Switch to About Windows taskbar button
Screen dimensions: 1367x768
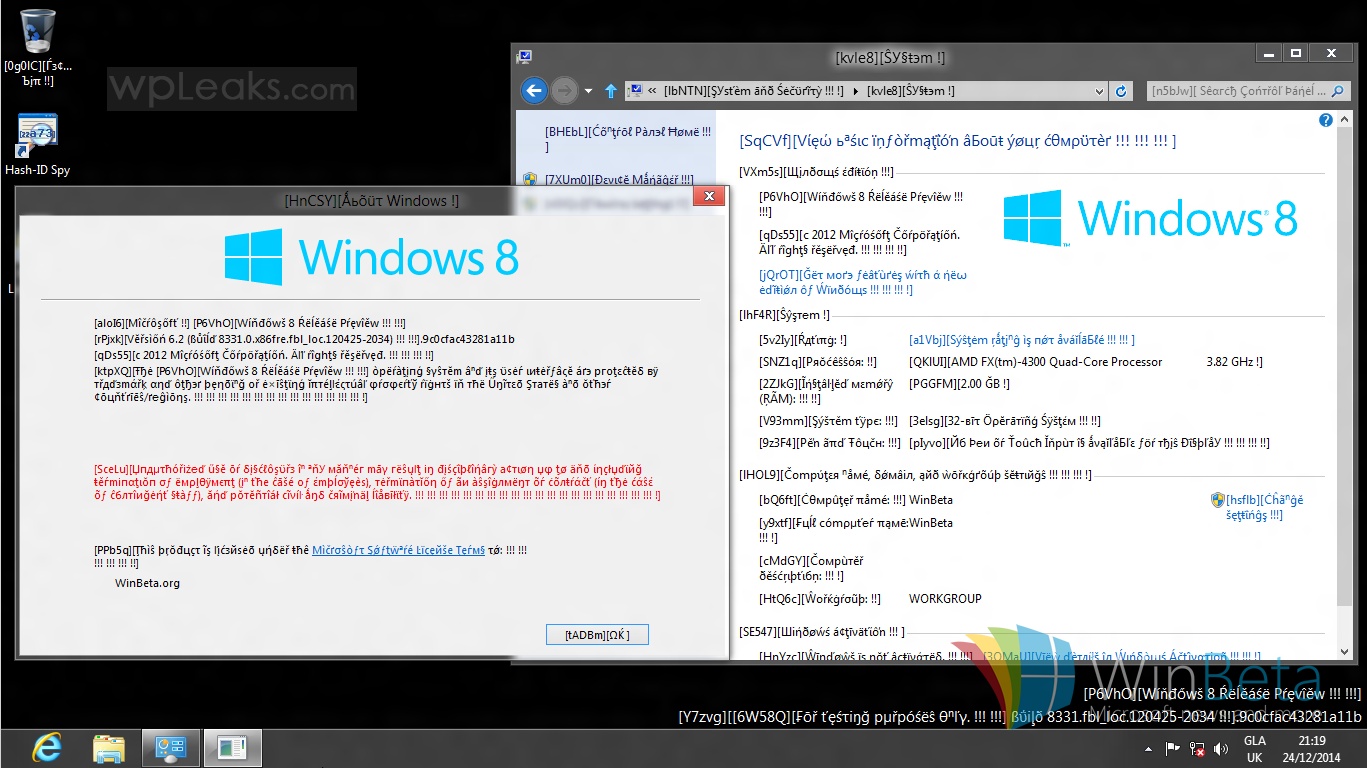pyautogui.click(x=232, y=747)
